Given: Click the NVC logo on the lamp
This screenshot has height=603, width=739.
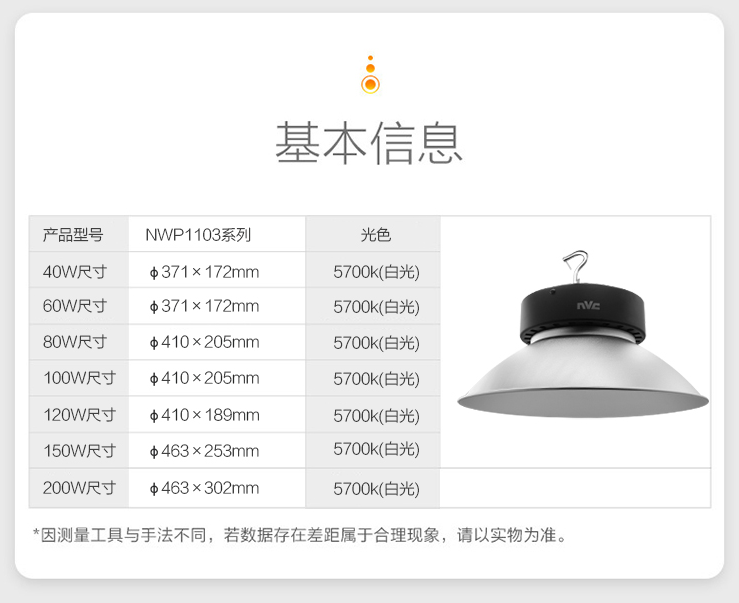Looking at the screenshot, I should coord(588,306).
